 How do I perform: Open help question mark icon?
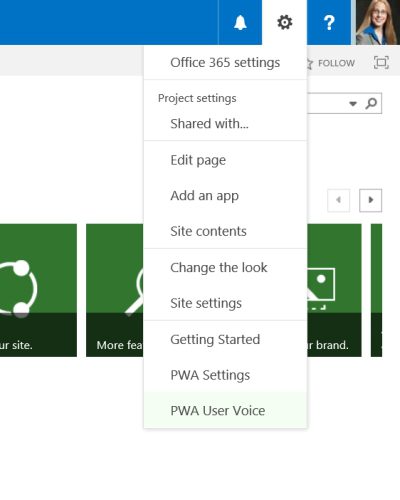[x=329, y=22]
